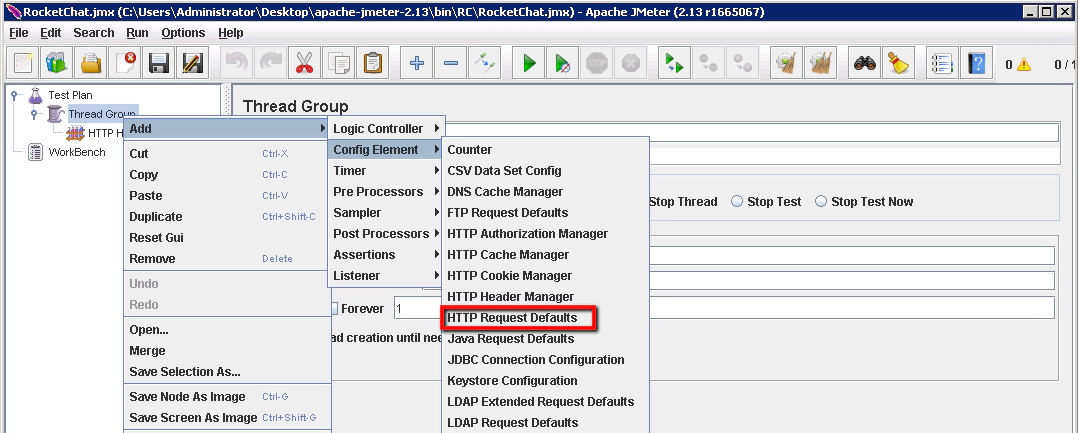Save the test plan with floppy icon
The image size is (1078, 433).
click(159, 63)
